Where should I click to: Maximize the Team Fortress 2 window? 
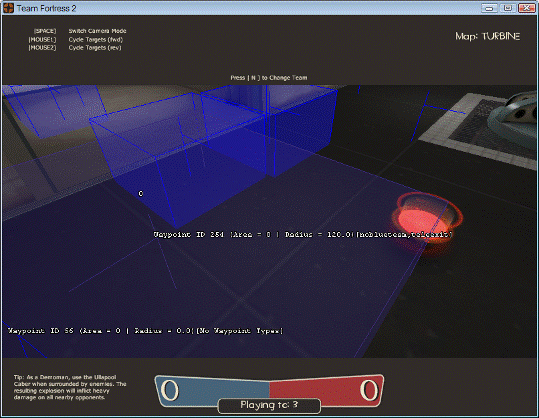tap(508, 8)
